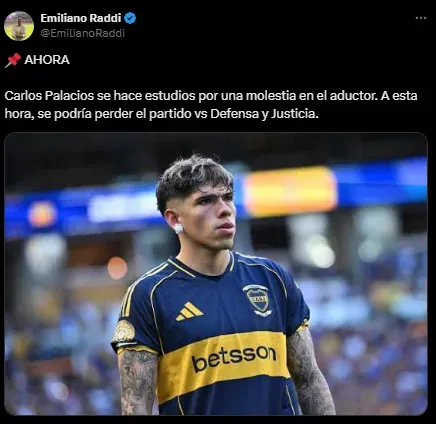The image size is (436, 424).
Task: Click Defensa y Justicia in the tweet text
Action: [x=264, y=114]
